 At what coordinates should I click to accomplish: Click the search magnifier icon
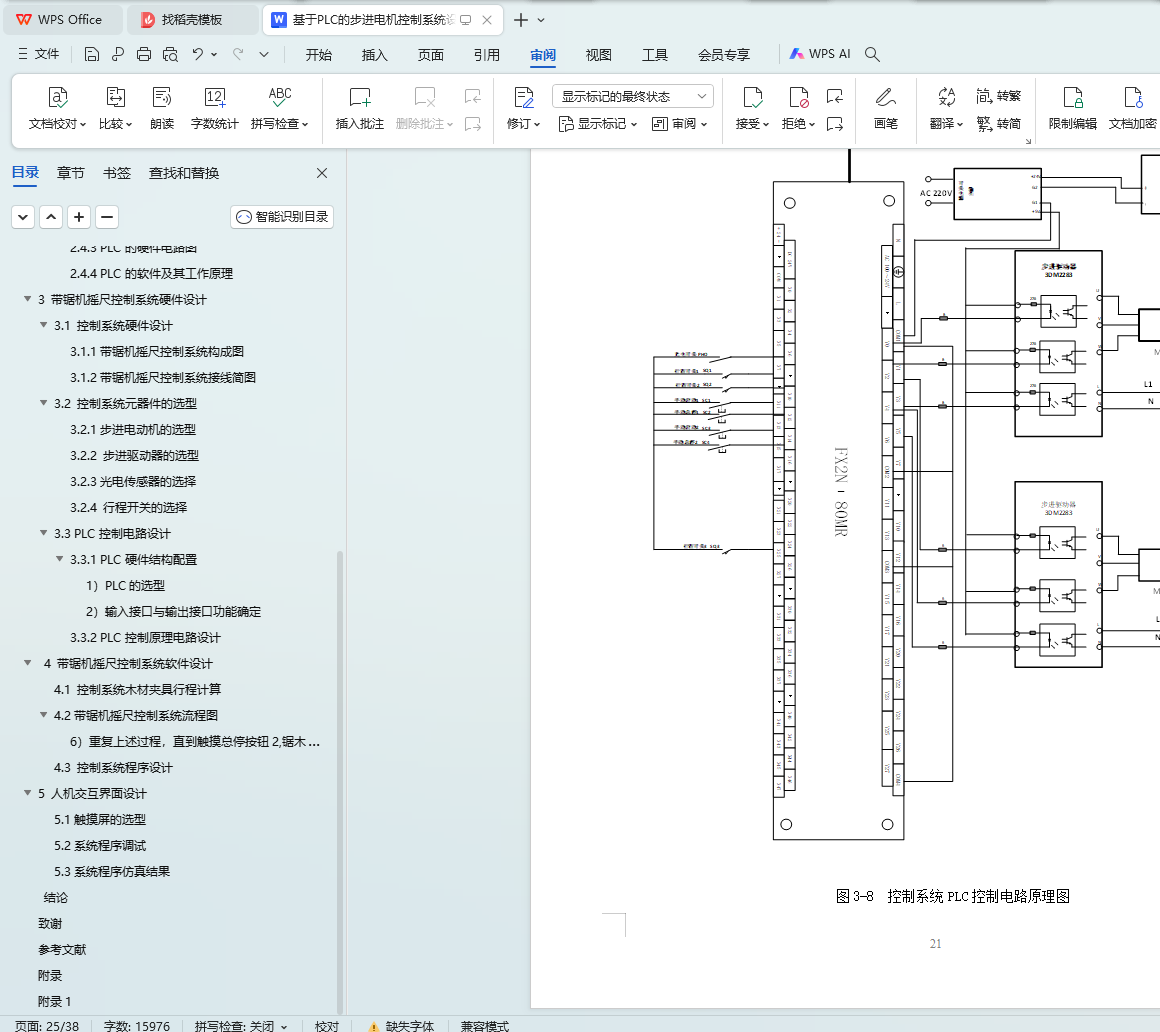[x=872, y=54]
